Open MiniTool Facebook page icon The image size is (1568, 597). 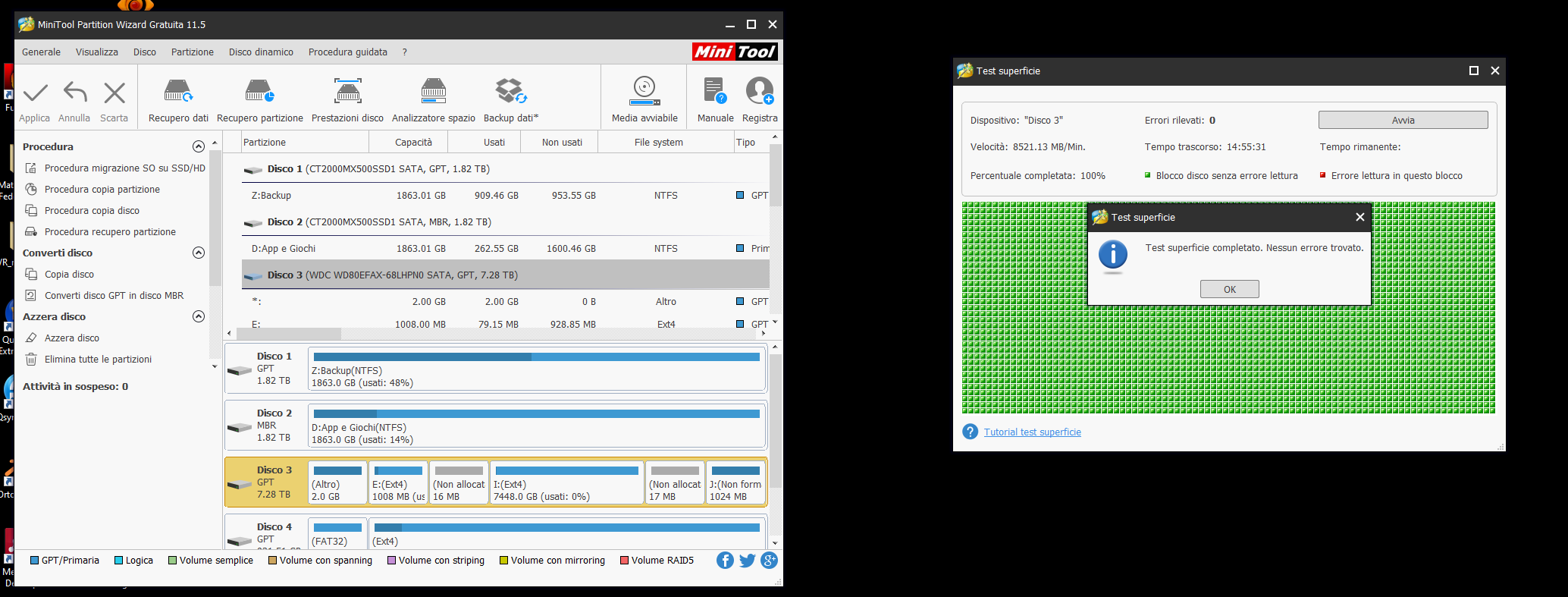725,561
